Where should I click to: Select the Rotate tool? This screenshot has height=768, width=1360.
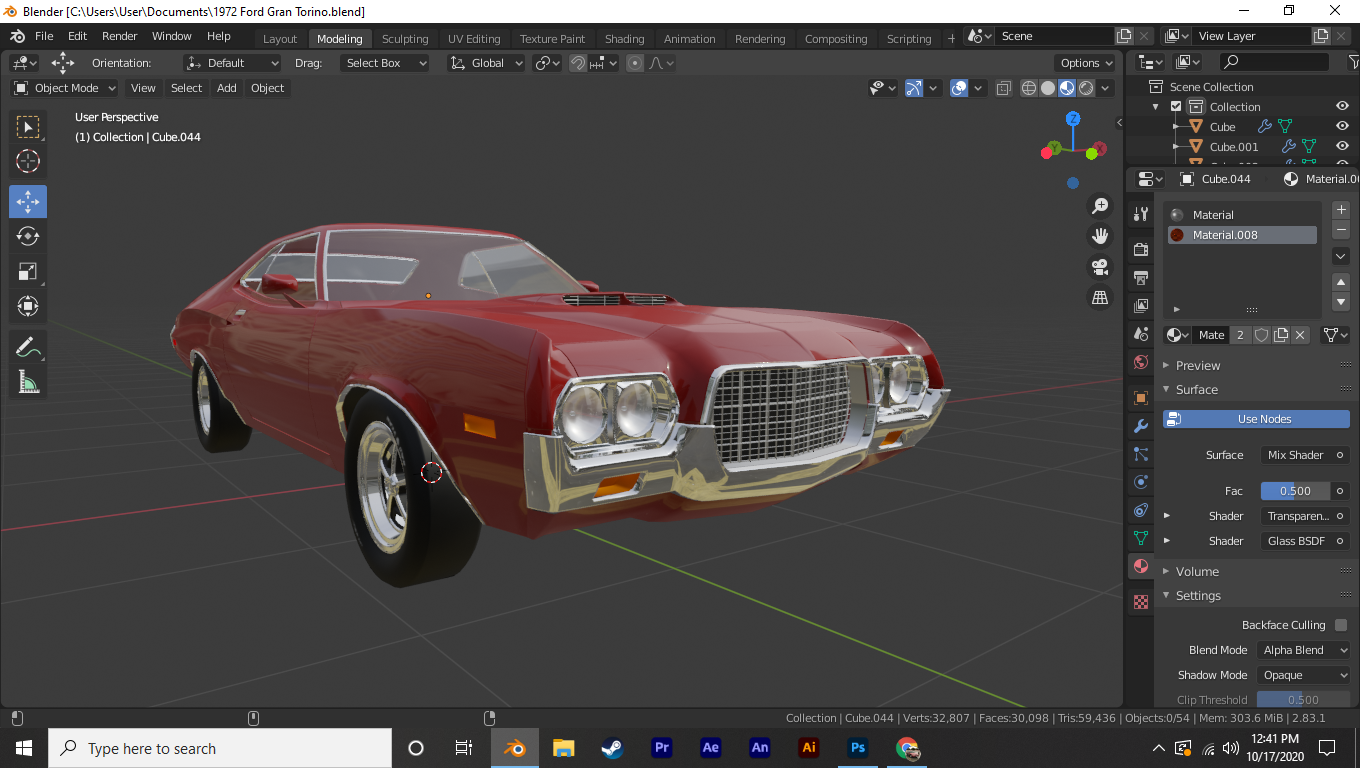point(28,236)
